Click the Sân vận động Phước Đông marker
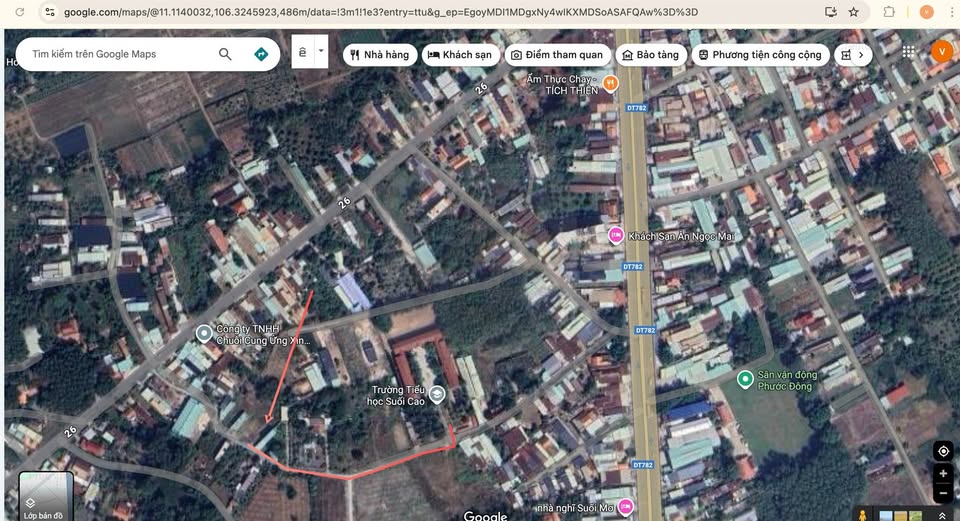960x521 pixels. click(745, 379)
